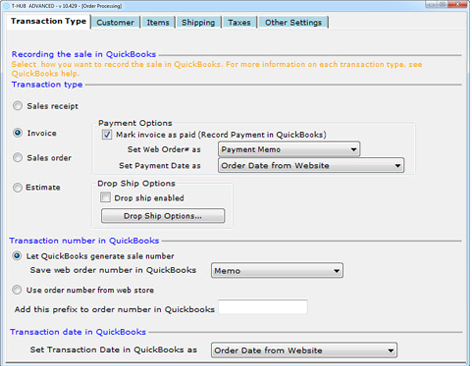Viewport: 472px width, 366px height.
Task: Choose the Sales order radio option
Action: [x=18, y=157]
